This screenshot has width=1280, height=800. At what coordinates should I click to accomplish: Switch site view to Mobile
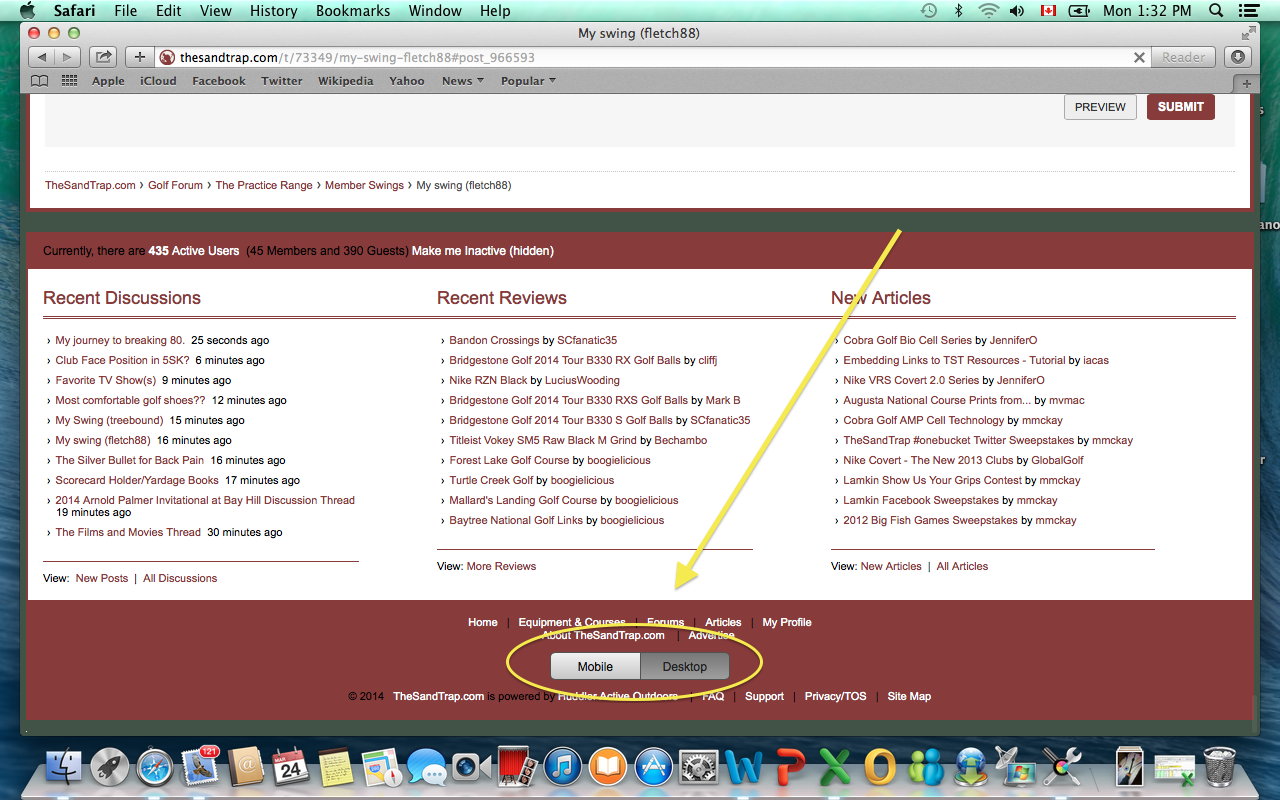(595, 667)
